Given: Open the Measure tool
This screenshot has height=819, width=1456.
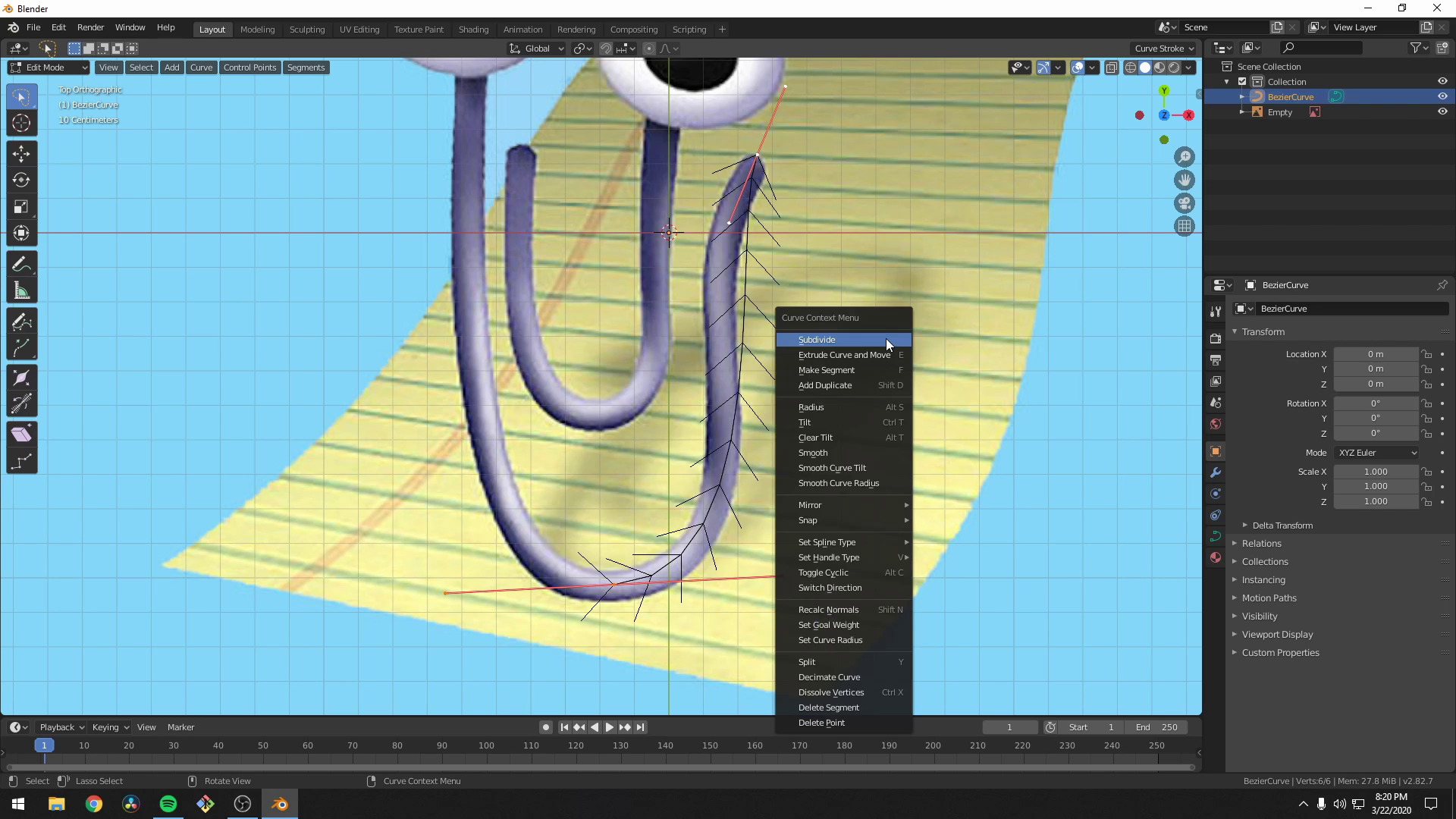Looking at the screenshot, I should tap(21, 290).
